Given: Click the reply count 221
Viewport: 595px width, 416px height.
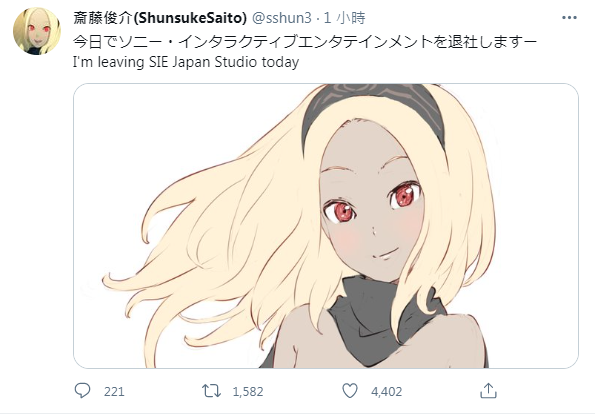Looking at the screenshot, I should [114, 391].
